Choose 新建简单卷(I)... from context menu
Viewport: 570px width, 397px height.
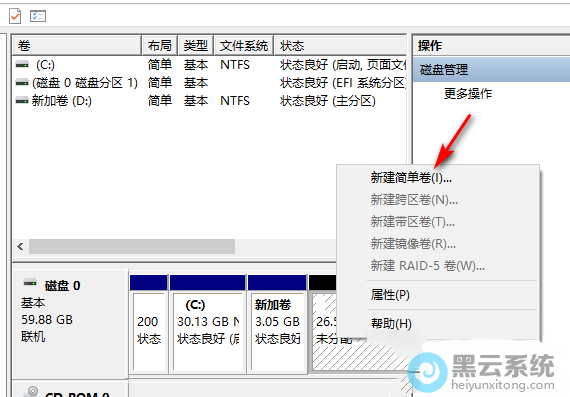(411, 178)
